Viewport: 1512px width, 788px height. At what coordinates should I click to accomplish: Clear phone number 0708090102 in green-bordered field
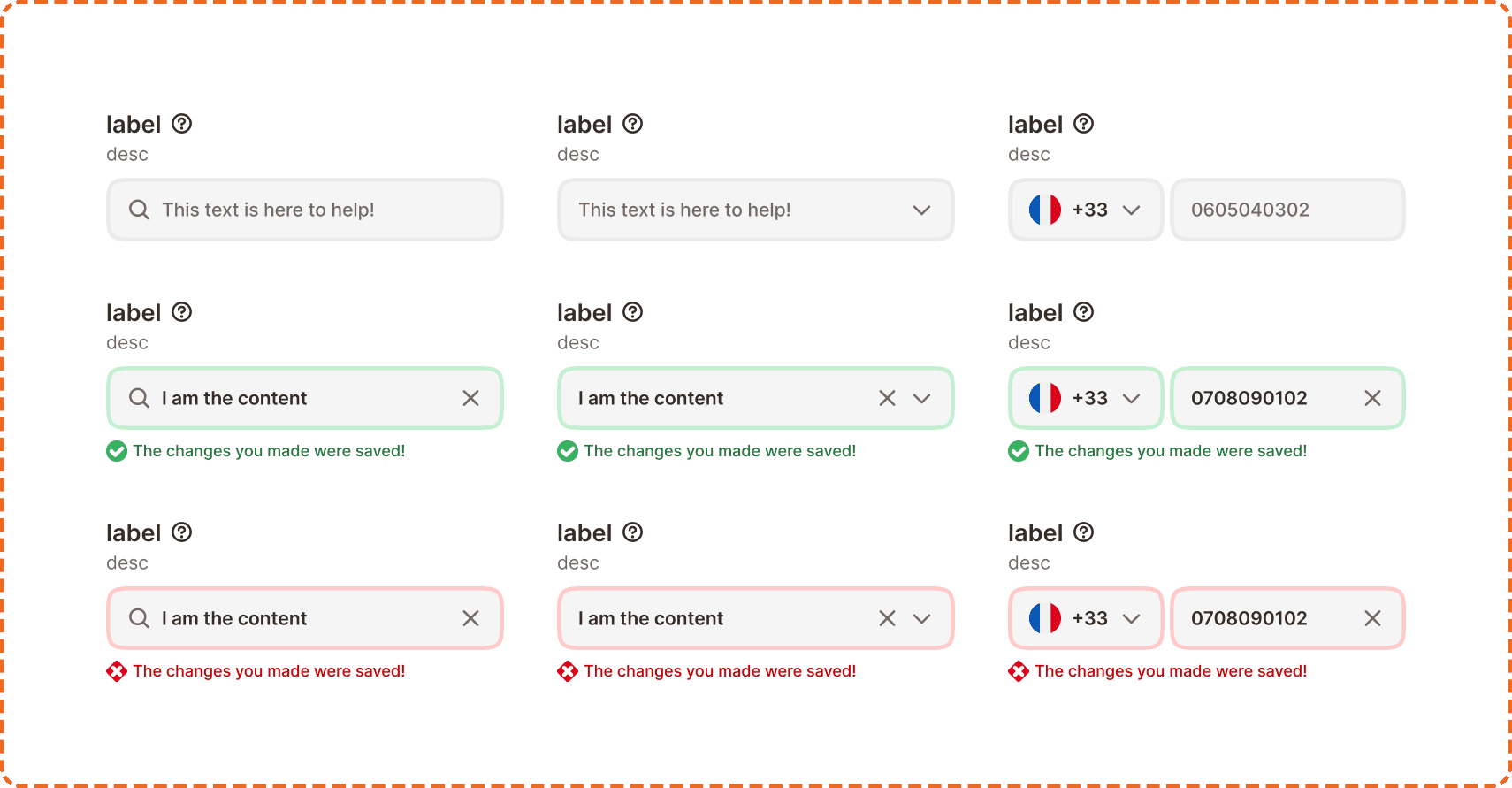pos(1372,398)
